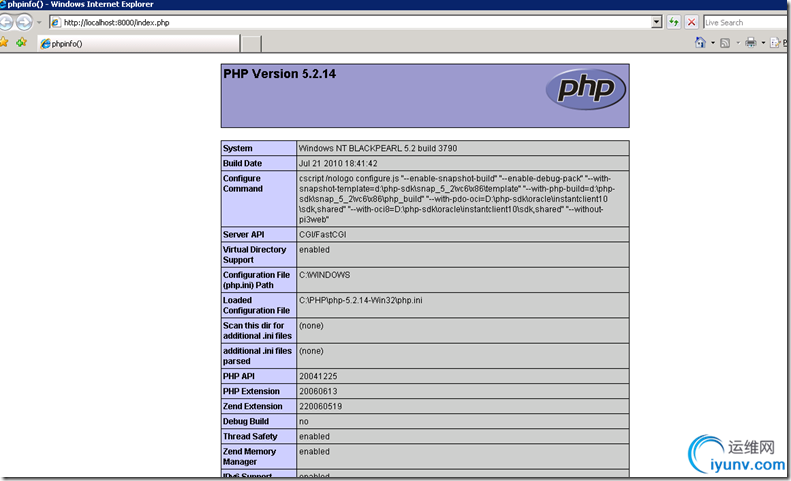This screenshot has width=791, height=481.
Task: Click the IE page icon in address bar
Action: 55,22
